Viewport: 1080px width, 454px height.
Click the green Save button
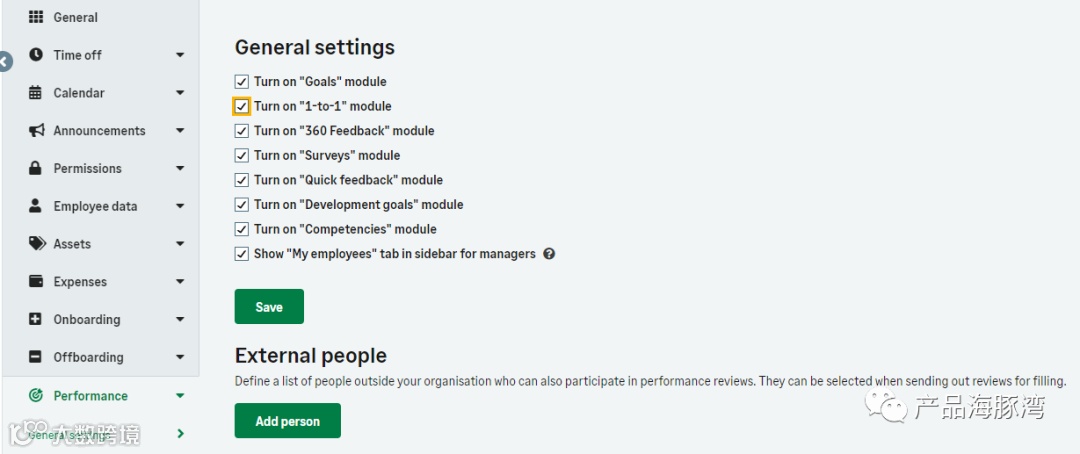269,307
